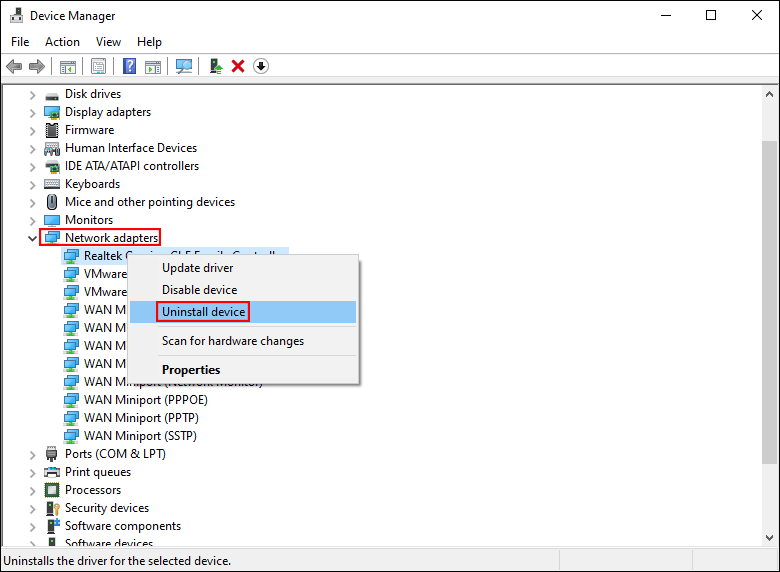Click the scrollbar down arrow
Image resolution: width=780 pixels, height=572 pixels.
[x=770, y=538]
